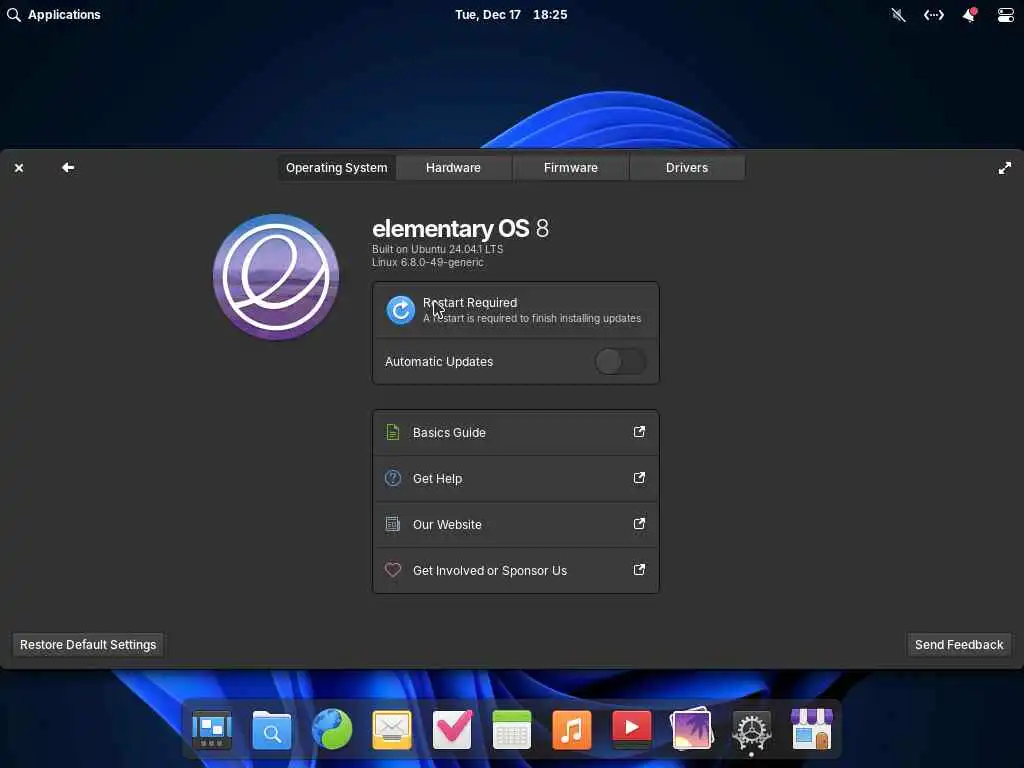
Task: Launch Music from the dock
Action: (572, 729)
